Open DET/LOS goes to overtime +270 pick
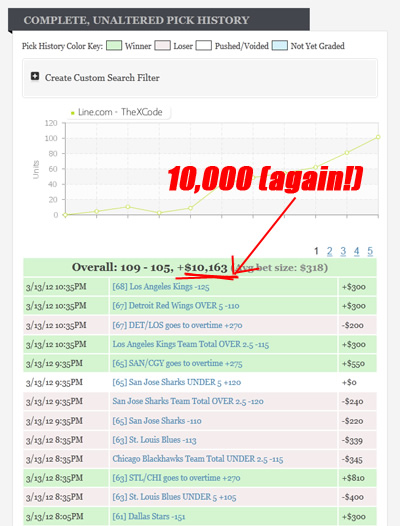The width and height of the screenshot is (400, 526). pyautogui.click(x=177, y=325)
